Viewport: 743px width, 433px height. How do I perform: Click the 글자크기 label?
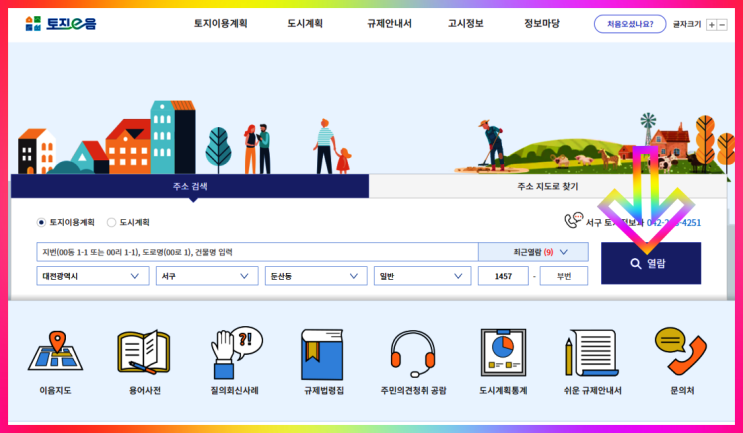click(x=687, y=24)
